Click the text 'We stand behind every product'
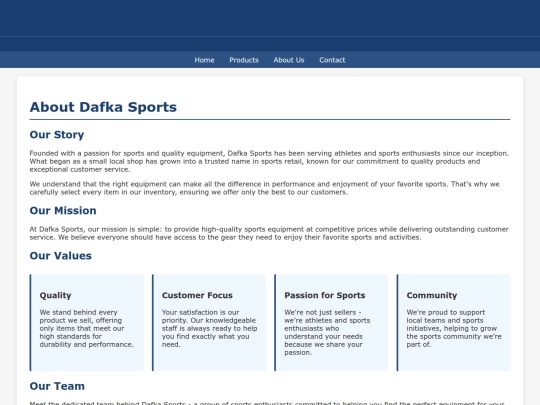Viewport: 540px width, 405px height. click(86, 328)
